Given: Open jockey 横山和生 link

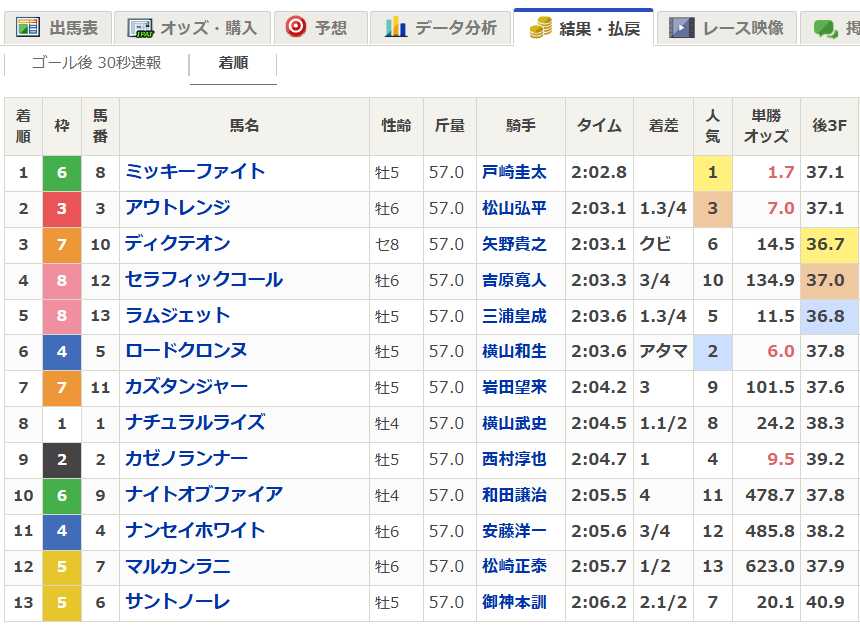Looking at the screenshot, I should [514, 352].
